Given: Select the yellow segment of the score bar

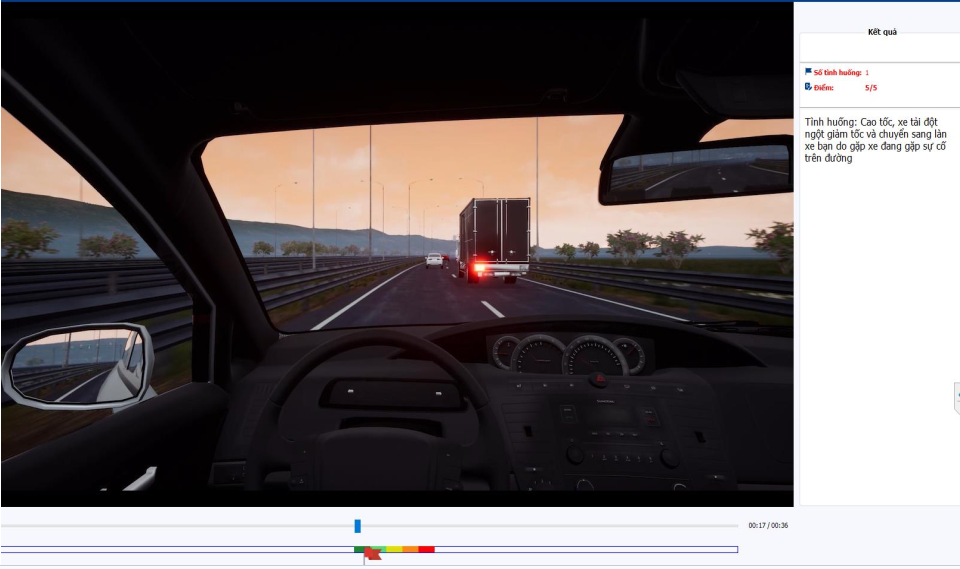Looking at the screenshot, I should coord(394,549).
